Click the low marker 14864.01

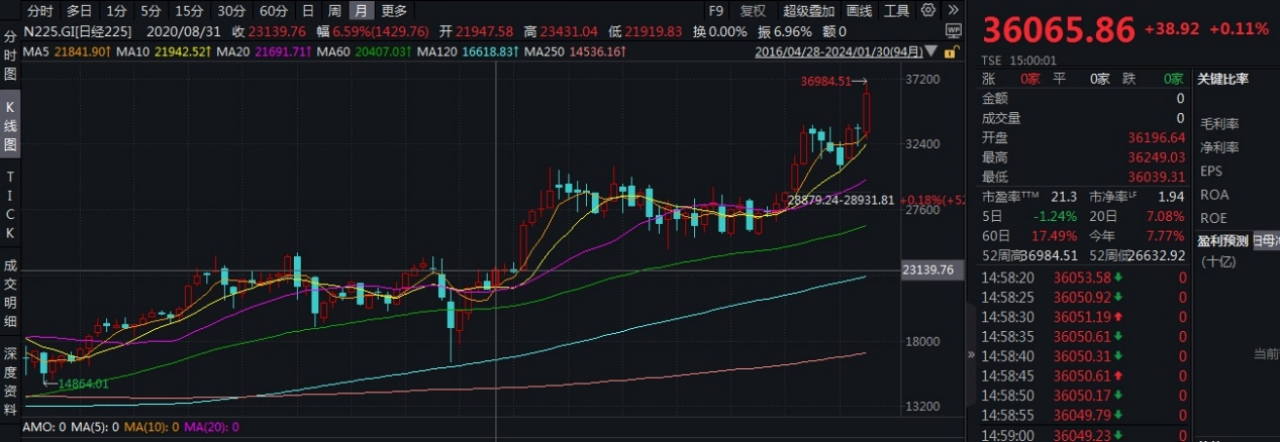[83, 383]
